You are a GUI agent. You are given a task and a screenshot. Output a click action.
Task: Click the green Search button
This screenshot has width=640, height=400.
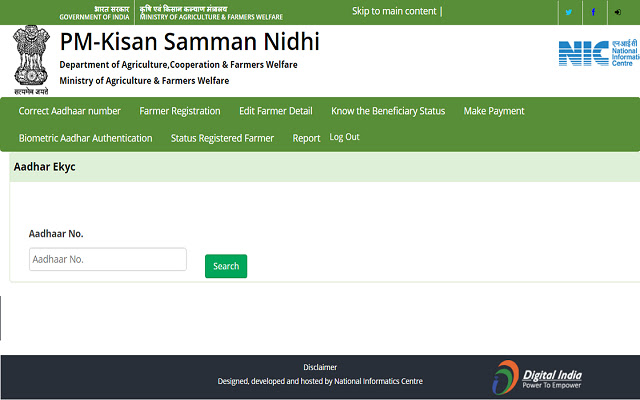tap(226, 266)
